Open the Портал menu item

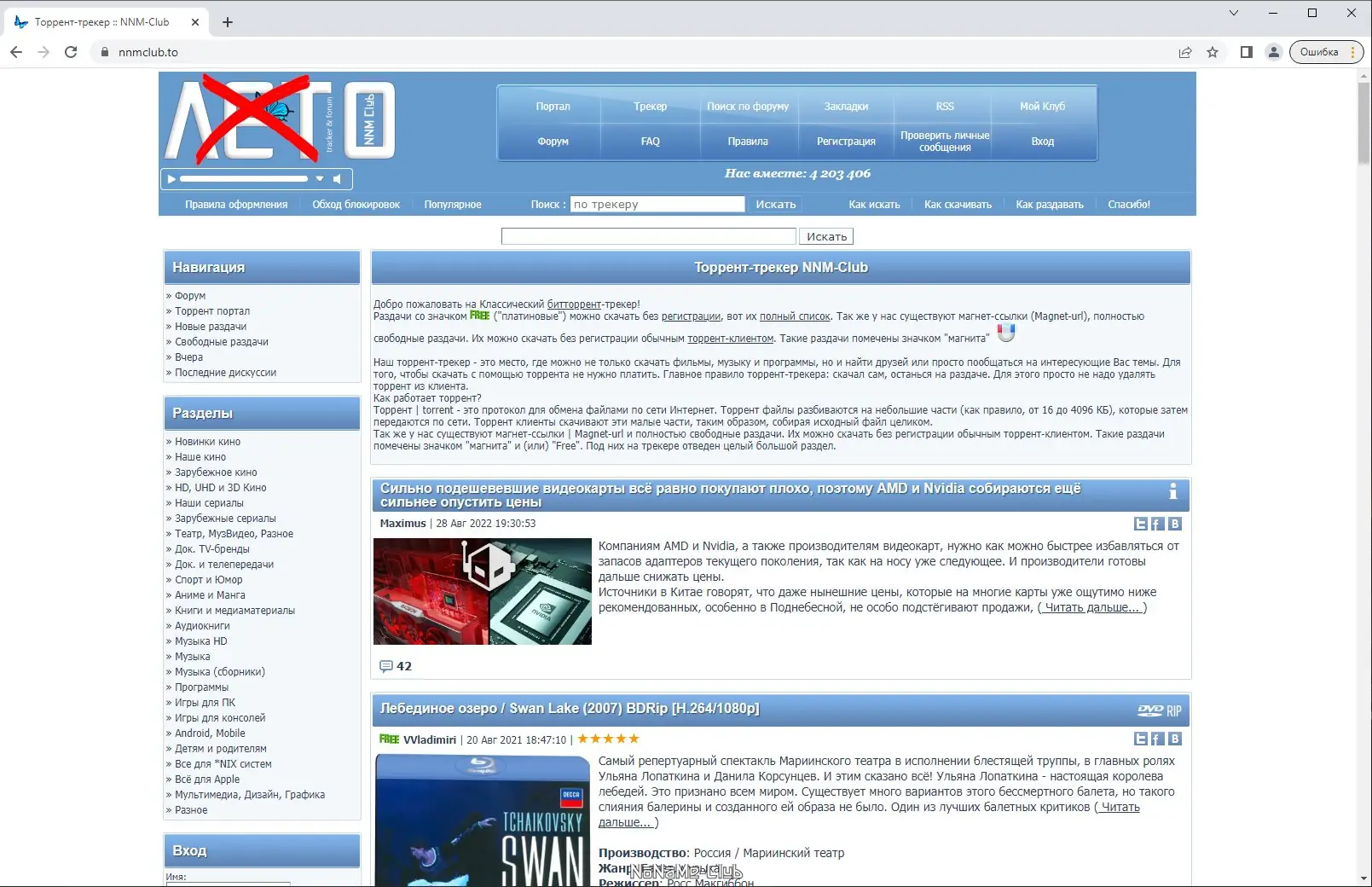point(553,107)
